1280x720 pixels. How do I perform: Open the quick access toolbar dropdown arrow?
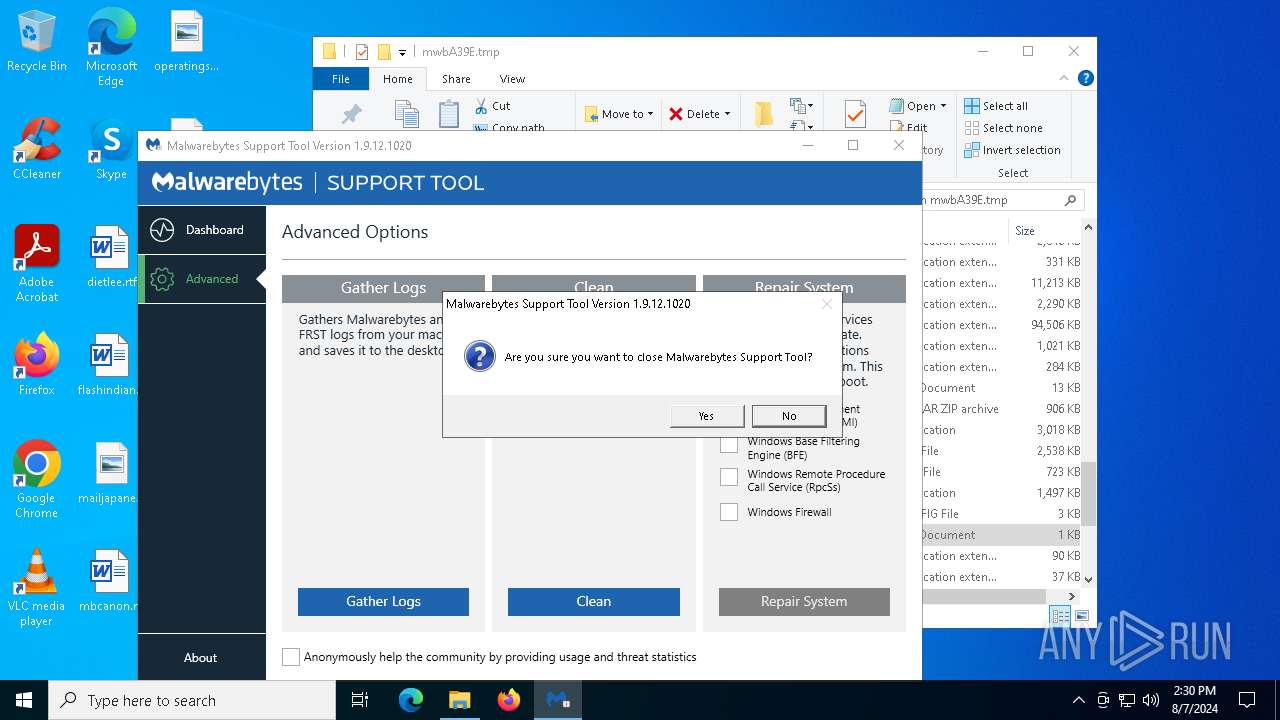pyautogui.click(x=402, y=52)
